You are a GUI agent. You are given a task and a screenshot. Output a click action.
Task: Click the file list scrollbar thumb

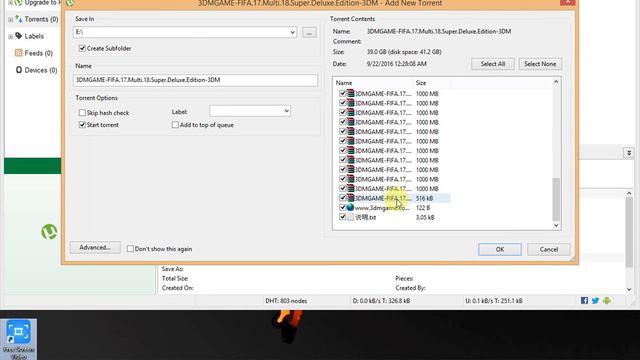click(x=556, y=199)
